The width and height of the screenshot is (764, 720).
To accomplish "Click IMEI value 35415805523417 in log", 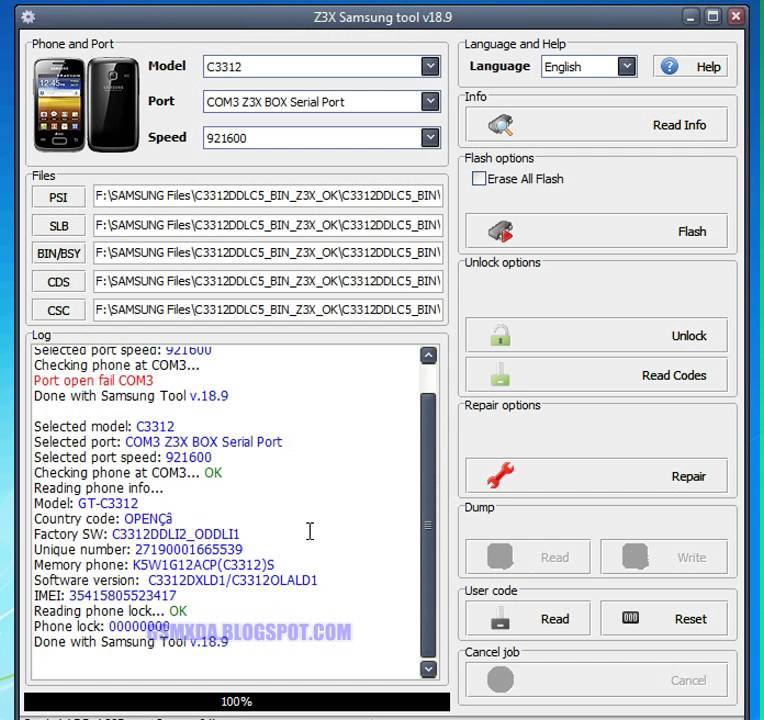I will (x=123, y=595).
